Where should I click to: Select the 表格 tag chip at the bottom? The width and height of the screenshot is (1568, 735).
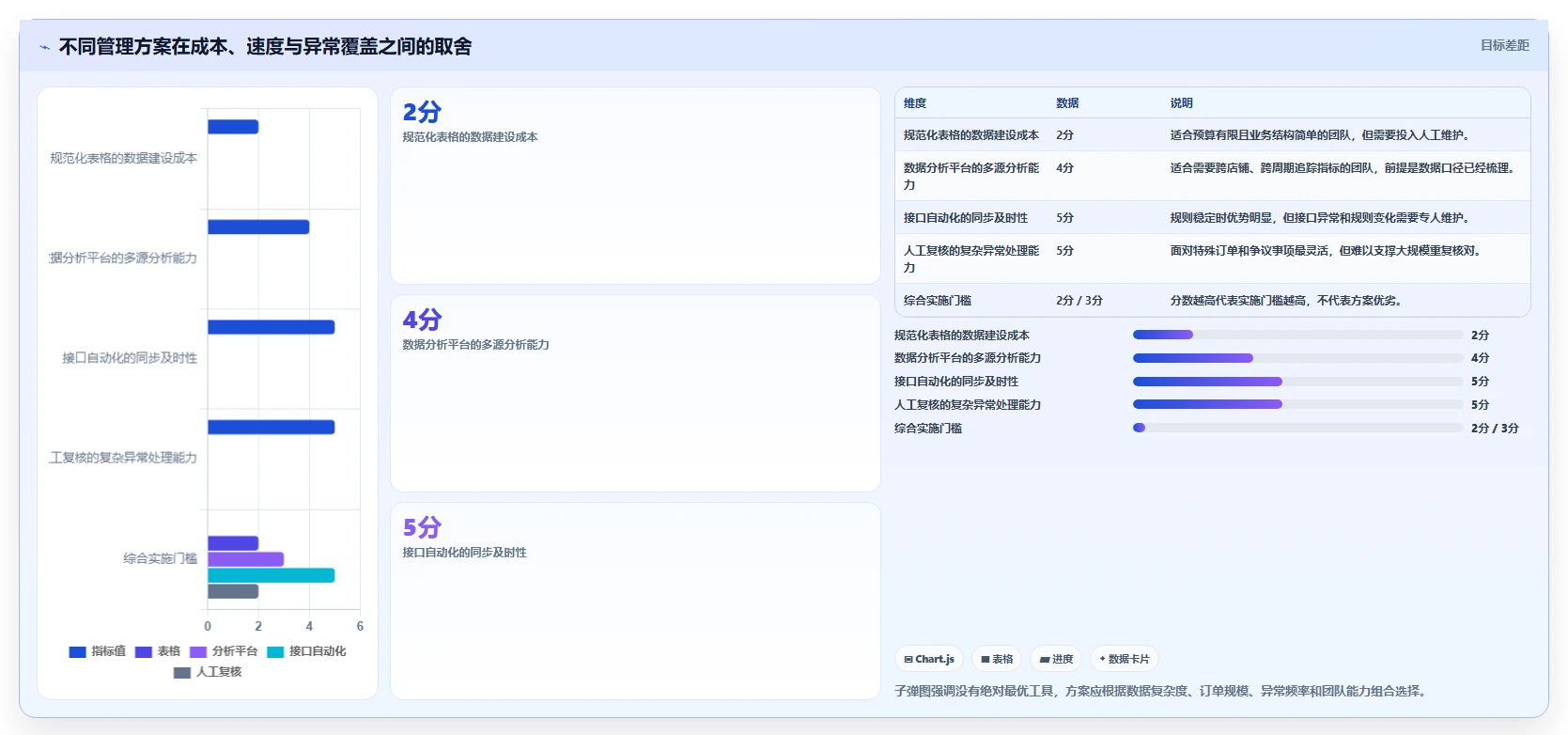click(x=997, y=659)
